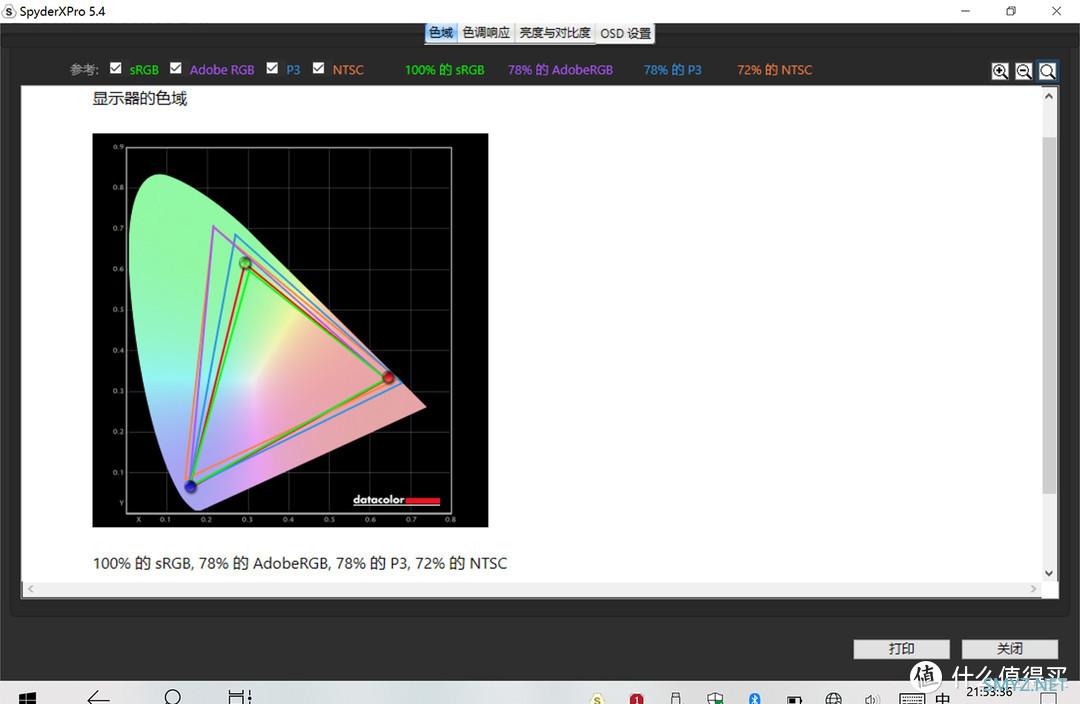Click the vertical scrollbar down arrow
The image size is (1080, 704).
point(1049,572)
